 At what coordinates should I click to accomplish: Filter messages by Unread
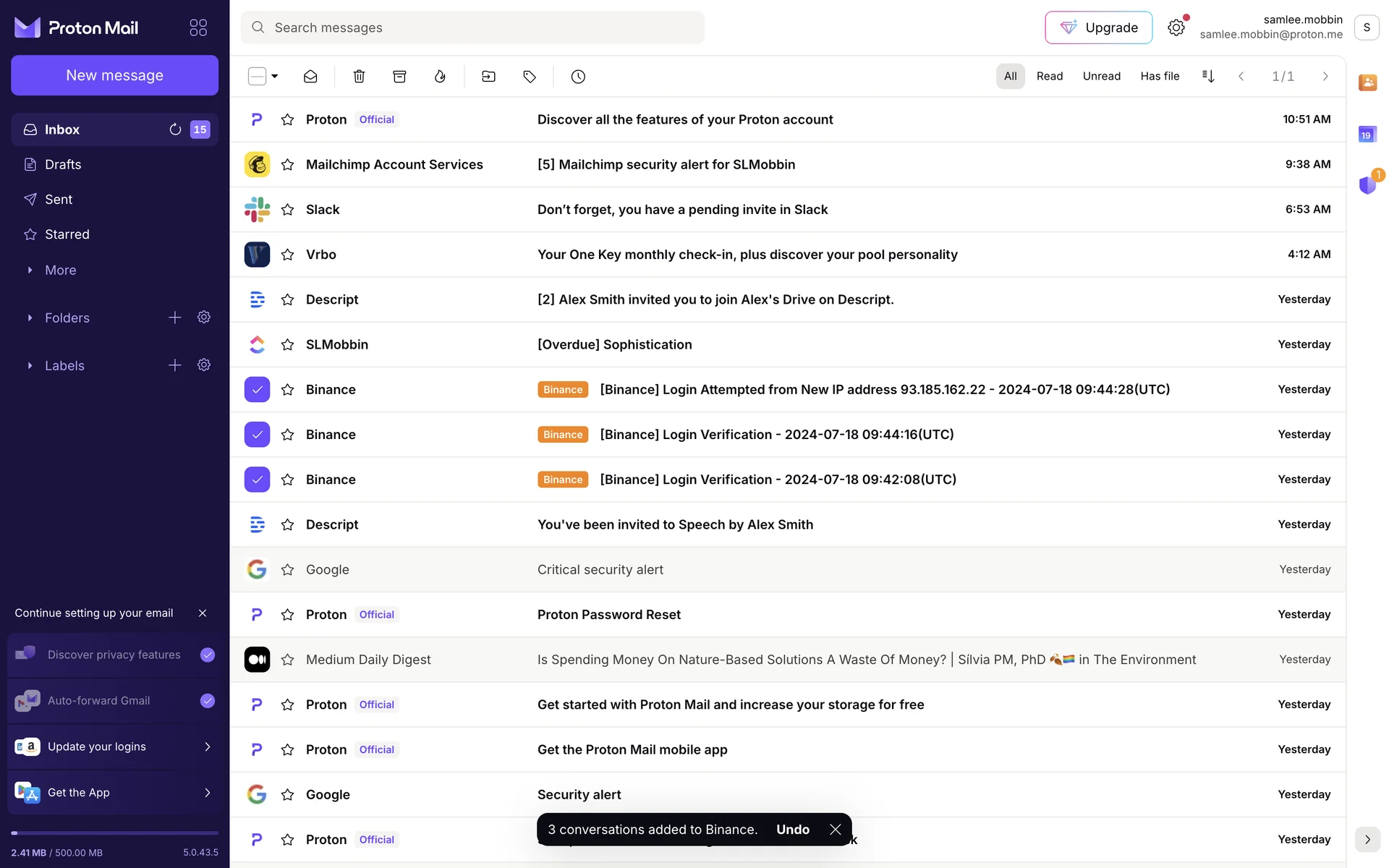[1101, 77]
